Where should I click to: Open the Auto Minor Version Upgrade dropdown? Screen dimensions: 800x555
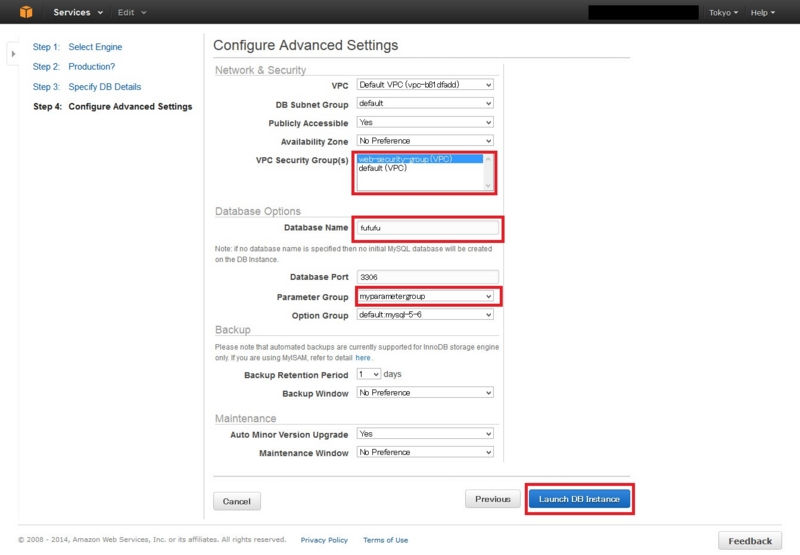[425, 434]
